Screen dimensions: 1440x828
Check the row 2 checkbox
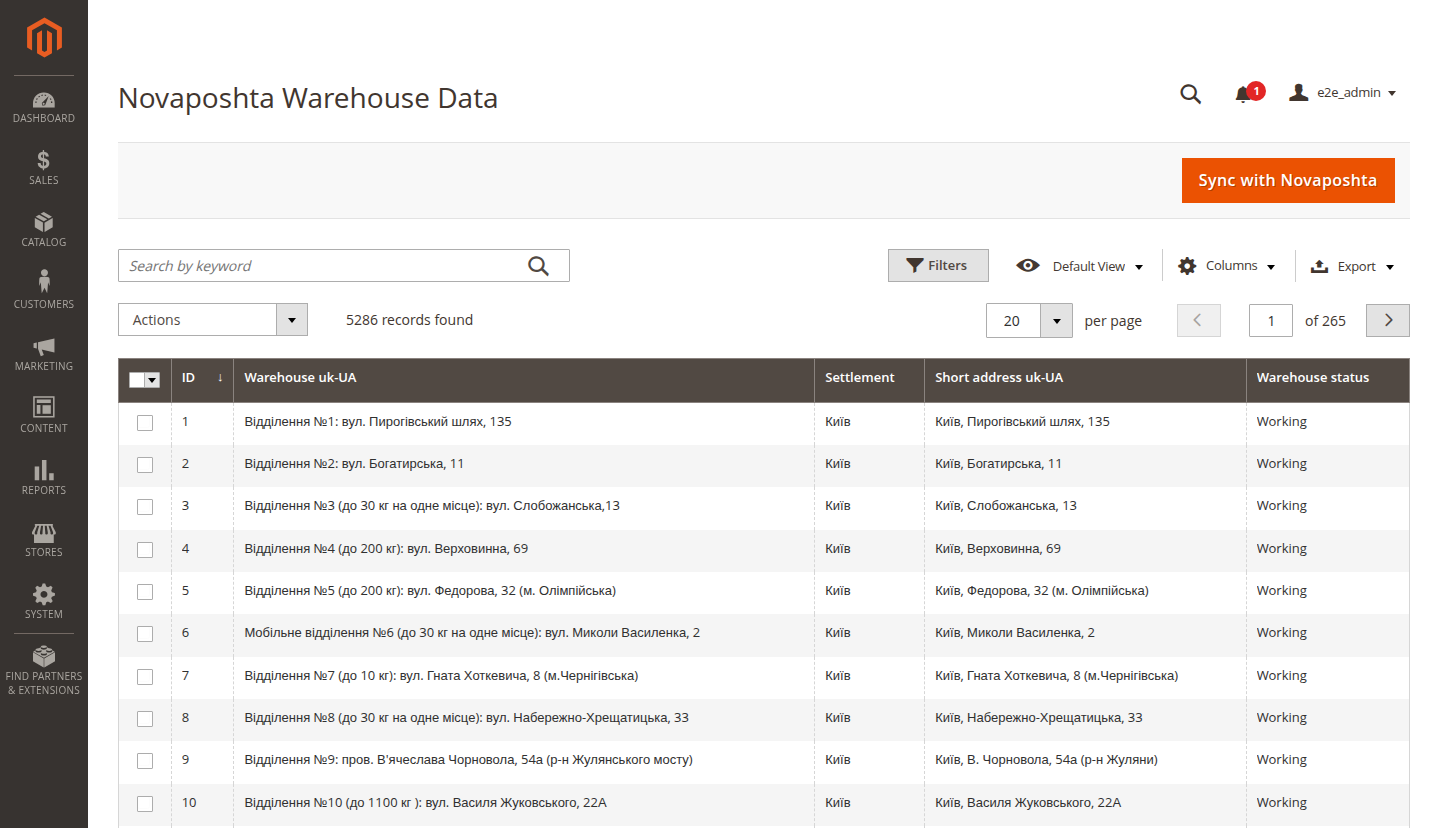(x=145, y=464)
